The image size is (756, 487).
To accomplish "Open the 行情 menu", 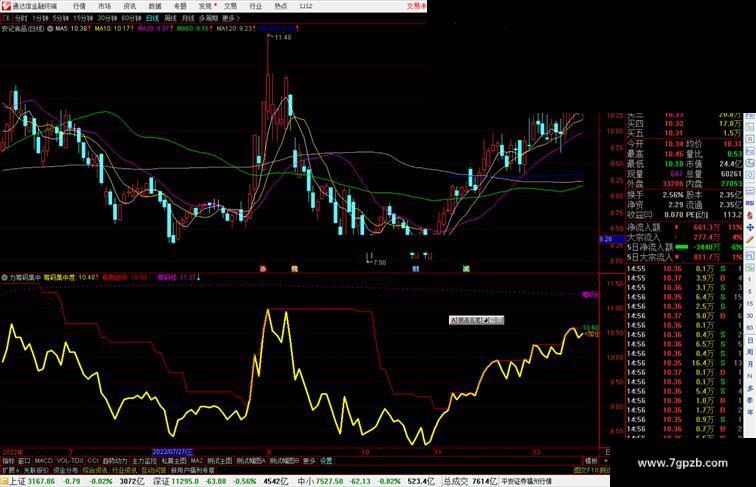I will pyautogui.click(x=79, y=6).
